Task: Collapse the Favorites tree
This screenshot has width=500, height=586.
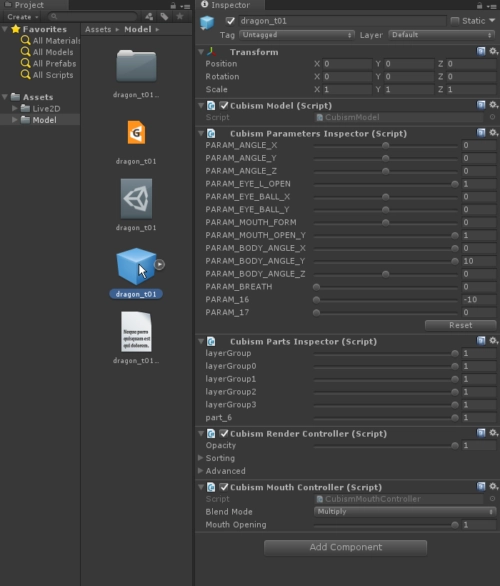Action: coord(4,29)
